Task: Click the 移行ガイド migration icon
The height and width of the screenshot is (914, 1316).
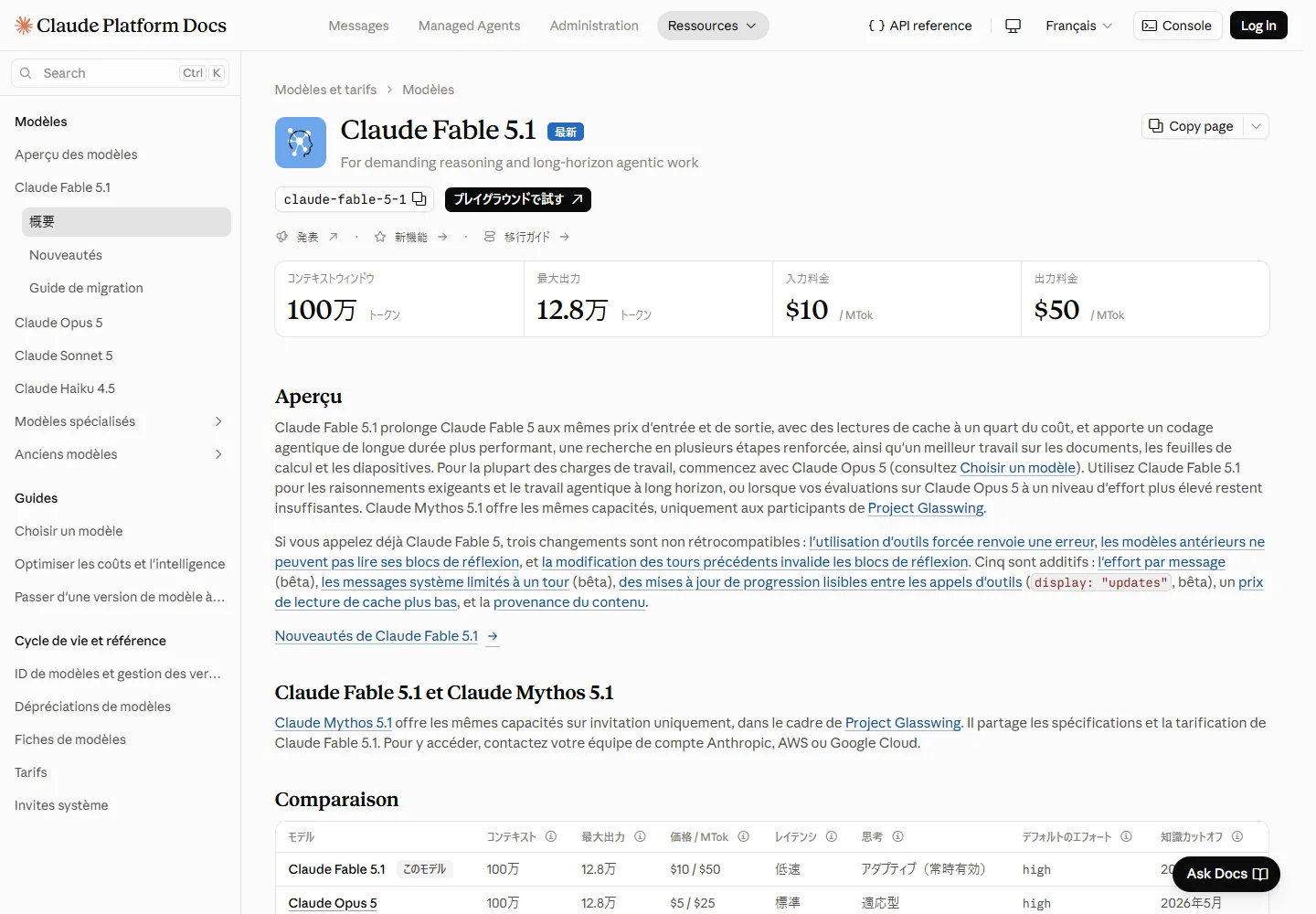Action: 490,237
